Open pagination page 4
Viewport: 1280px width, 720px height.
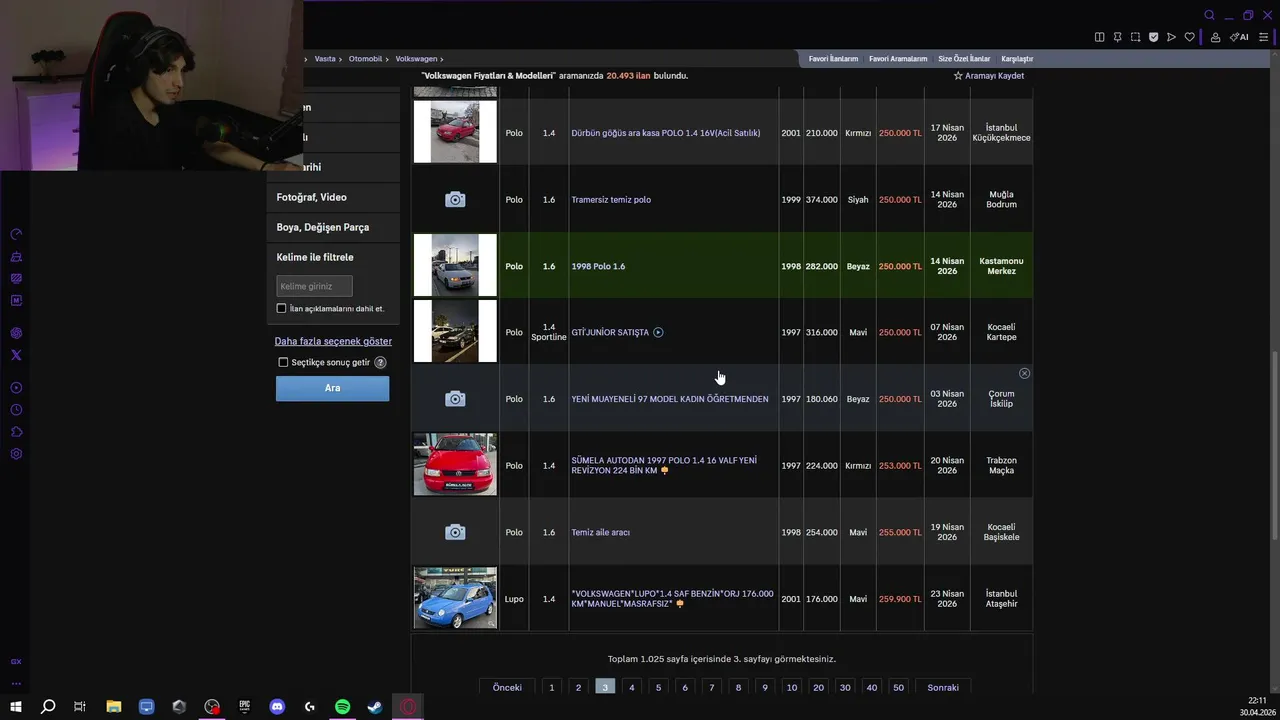pos(631,687)
